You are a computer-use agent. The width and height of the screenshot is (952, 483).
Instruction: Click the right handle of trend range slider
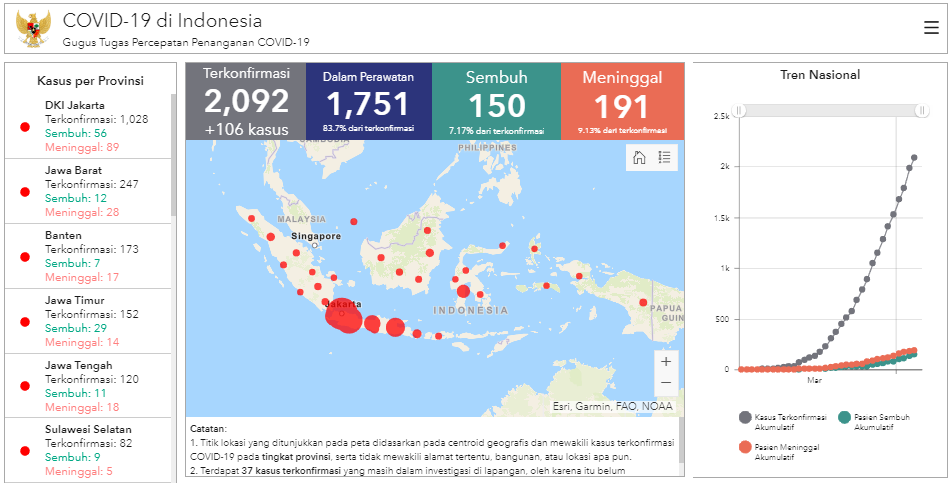click(922, 110)
